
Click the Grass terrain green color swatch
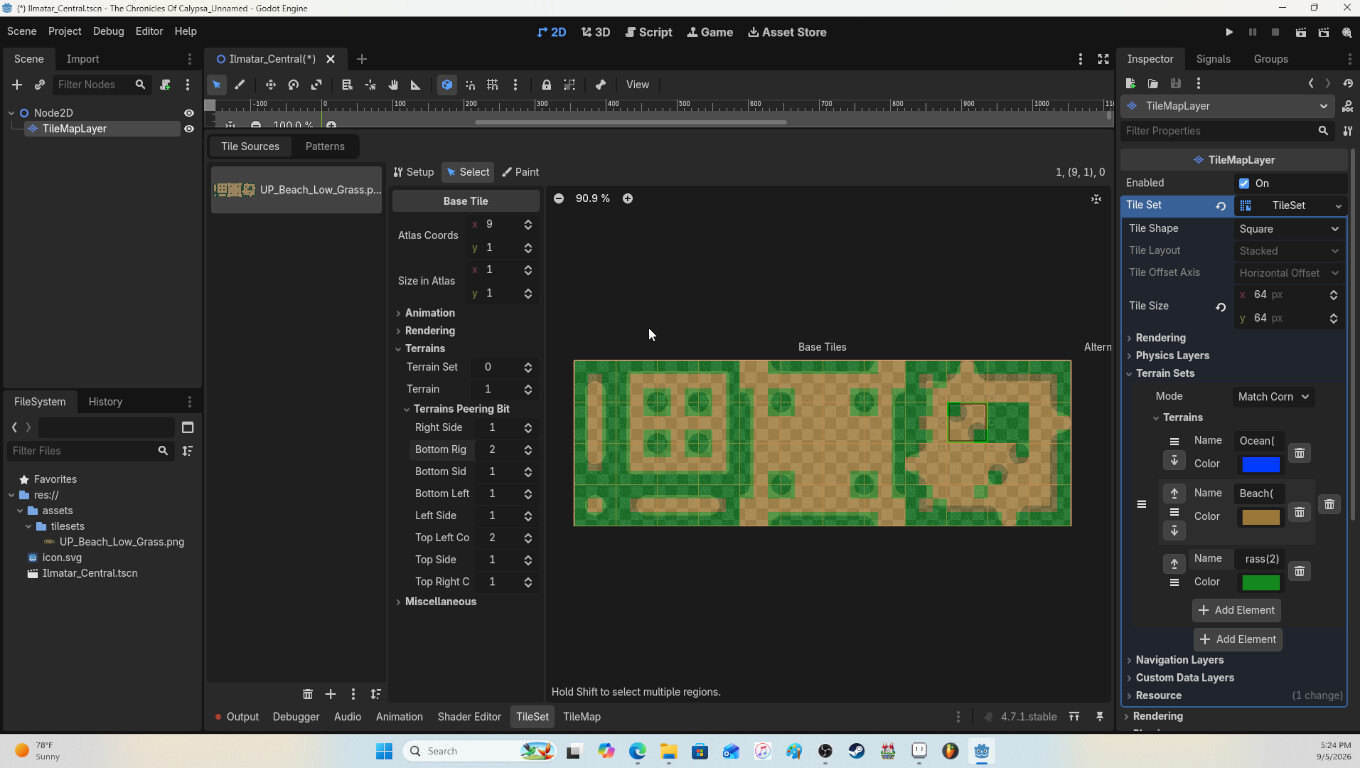click(x=1260, y=582)
